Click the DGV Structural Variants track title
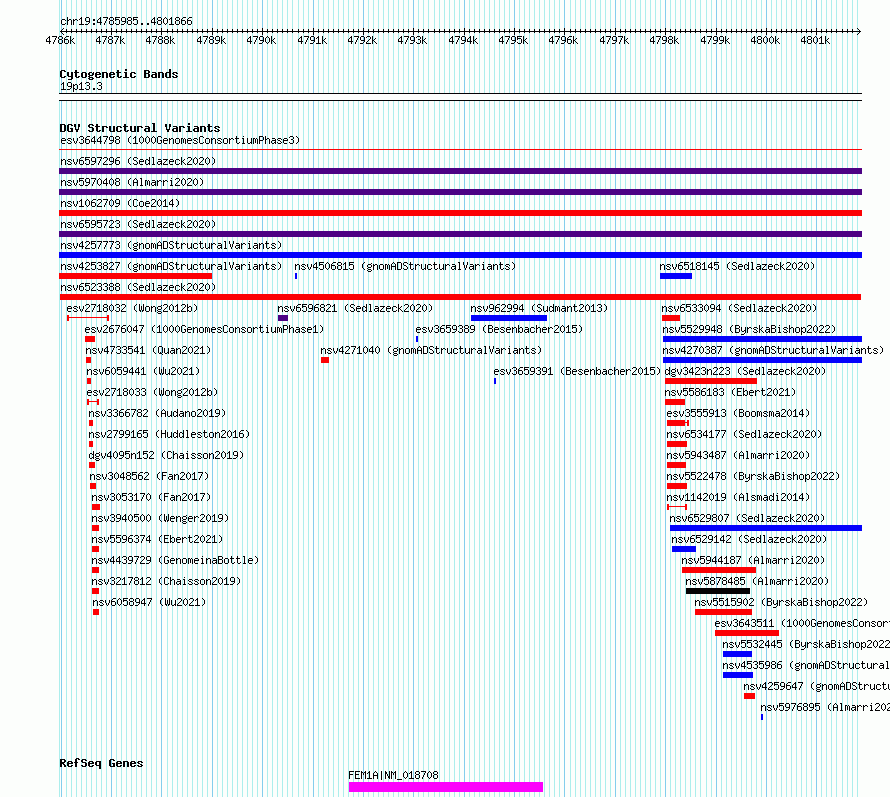The width and height of the screenshot is (890, 797). point(140,128)
